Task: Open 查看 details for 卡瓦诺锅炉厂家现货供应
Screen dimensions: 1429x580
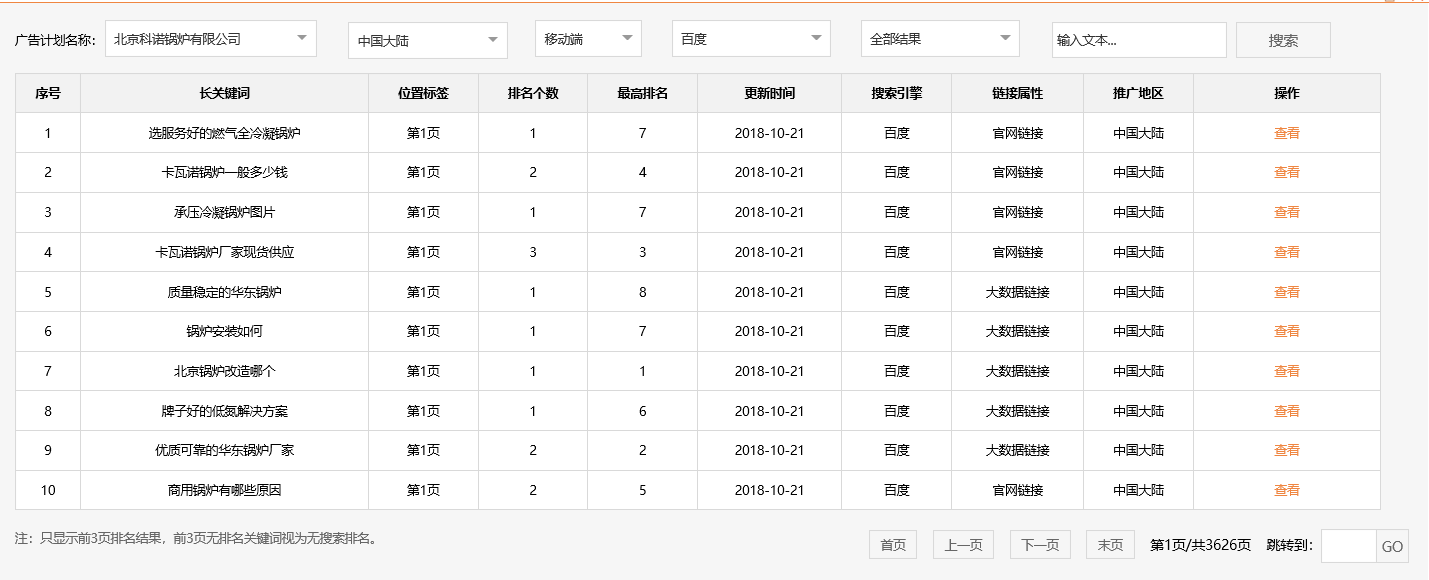Action: pyautogui.click(x=1285, y=251)
